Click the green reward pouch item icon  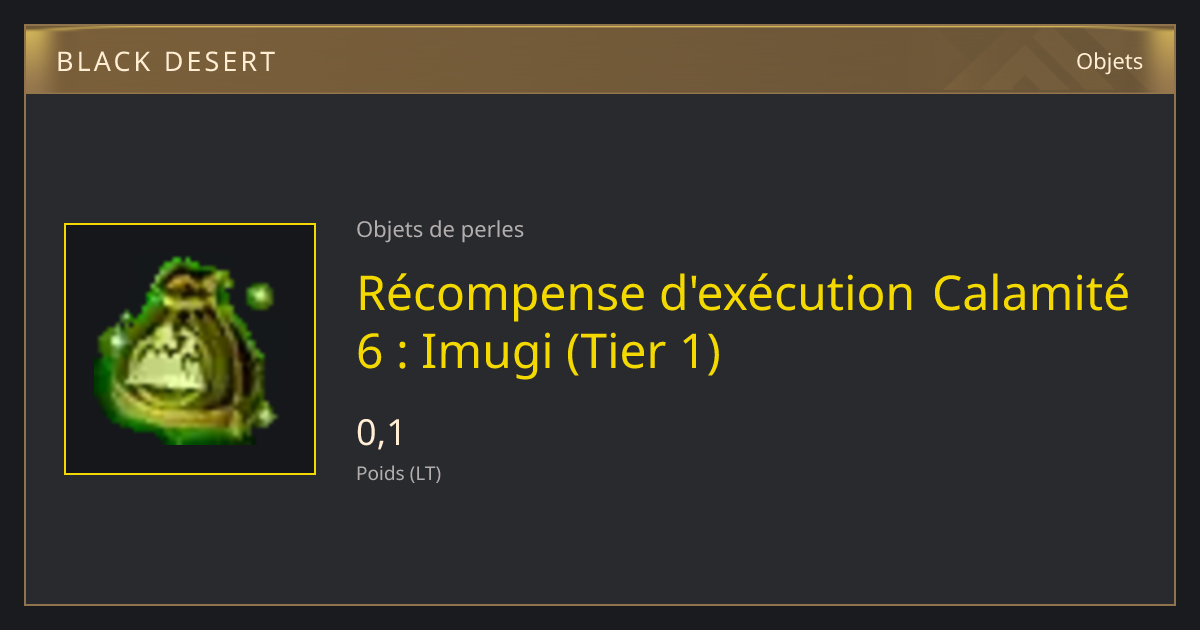coord(186,350)
